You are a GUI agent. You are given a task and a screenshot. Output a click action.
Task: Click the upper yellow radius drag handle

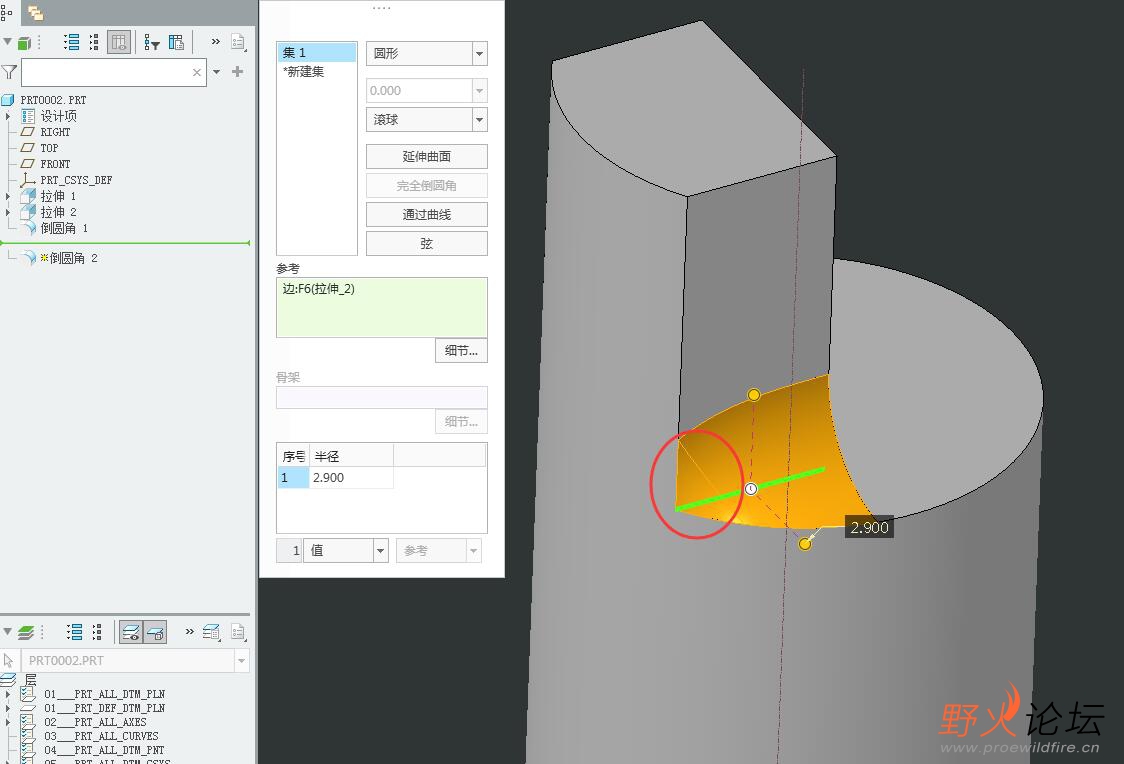[x=753, y=395]
